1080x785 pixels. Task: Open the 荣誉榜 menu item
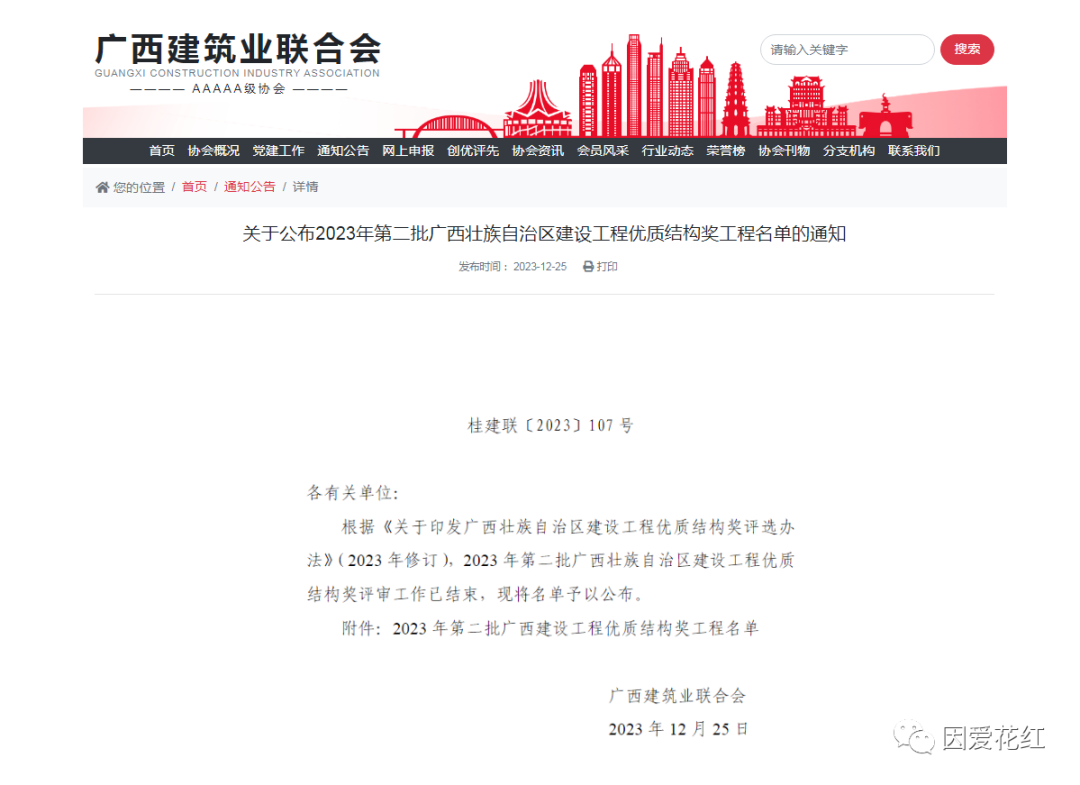(x=725, y=151)
